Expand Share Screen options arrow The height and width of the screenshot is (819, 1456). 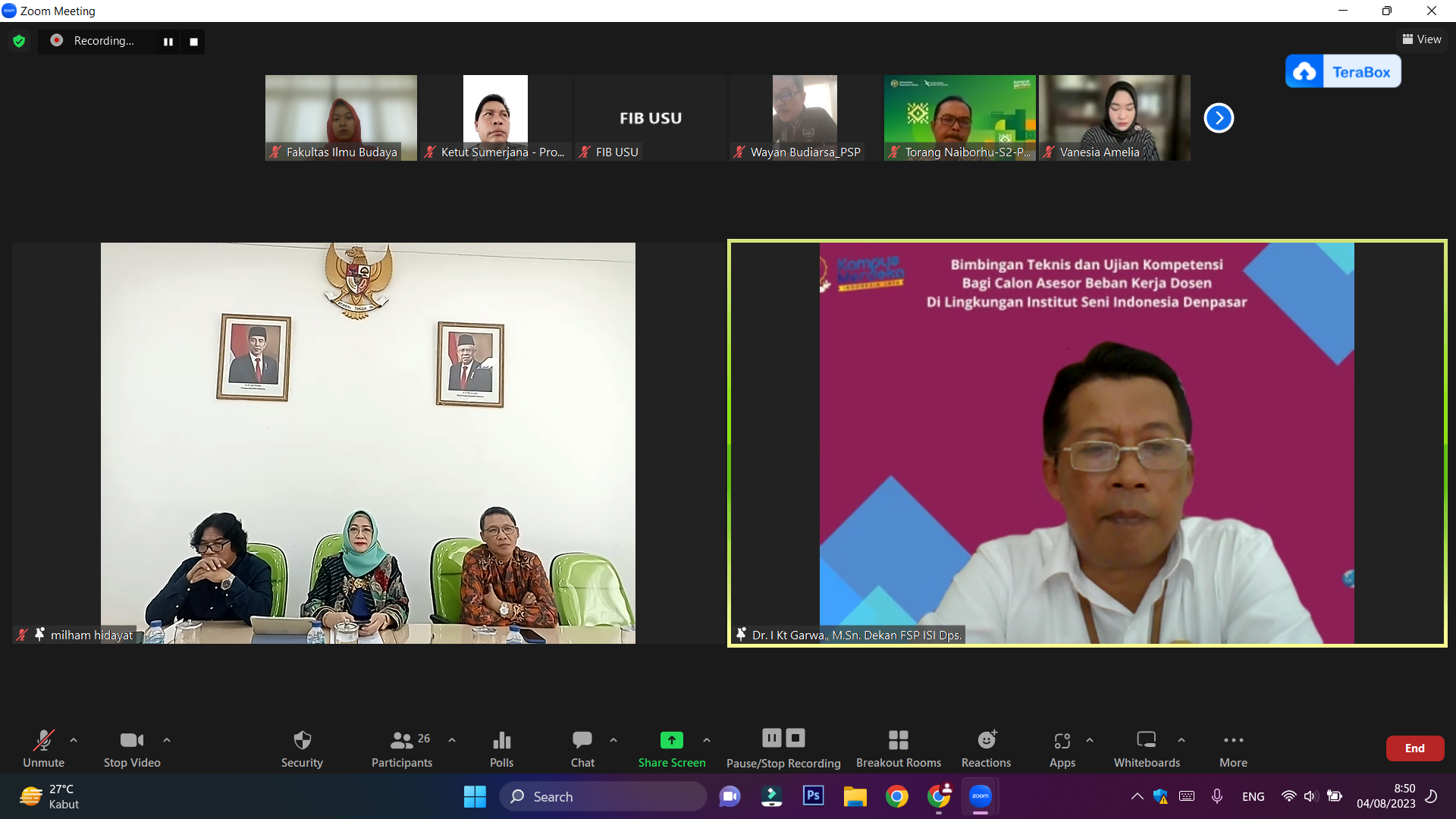707,740
